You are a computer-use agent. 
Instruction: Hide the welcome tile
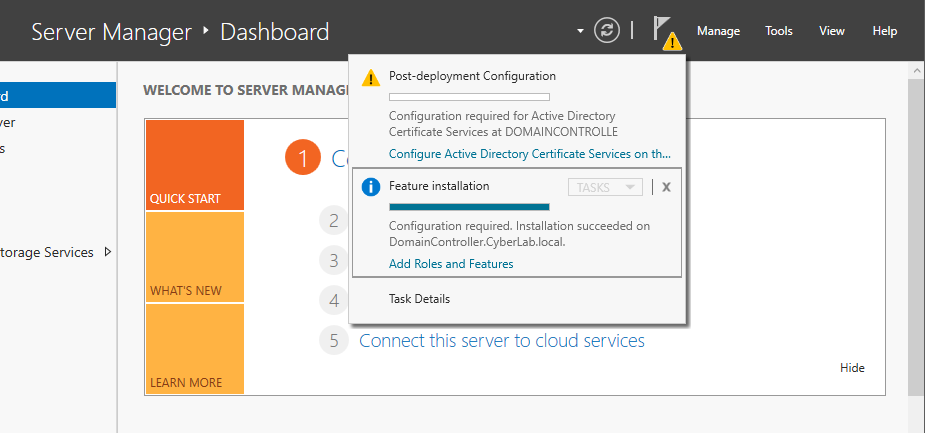click(852, 368)
